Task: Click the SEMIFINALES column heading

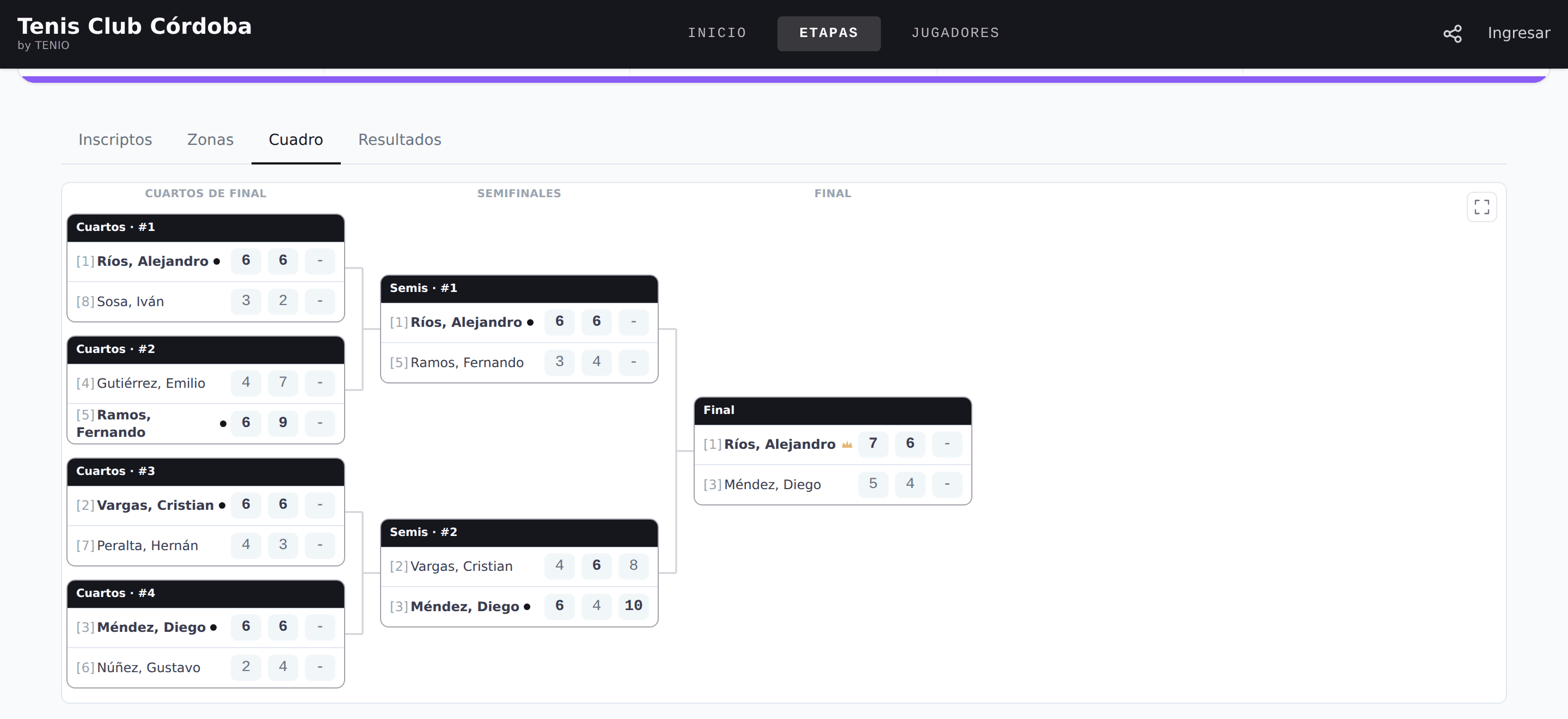Action: click(519, 193)
